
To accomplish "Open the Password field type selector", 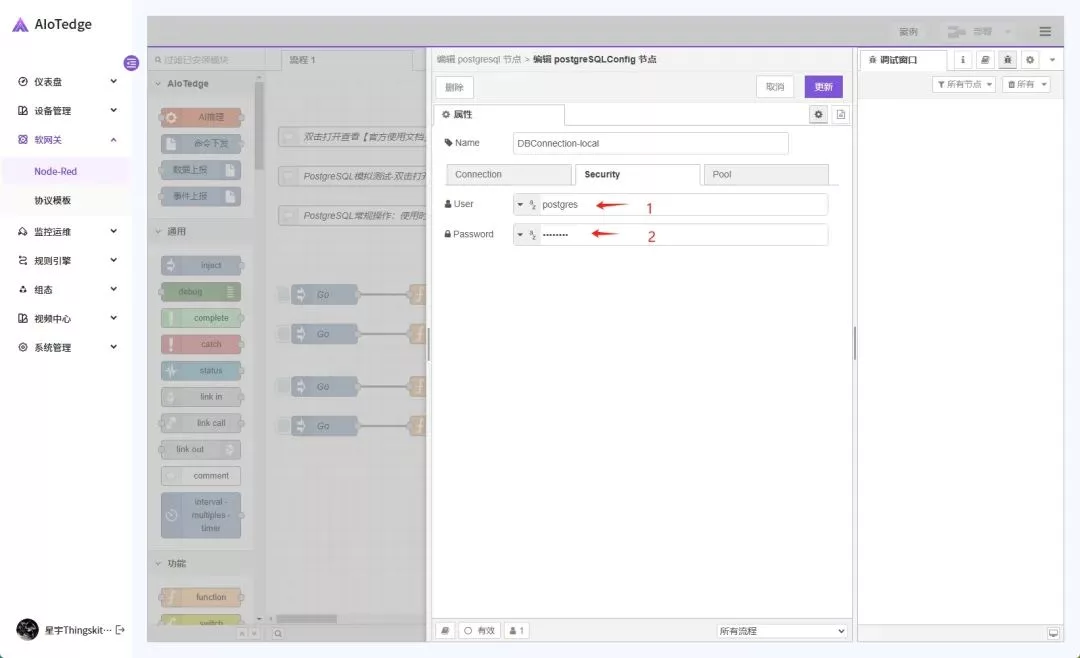I will coord(526,235).
